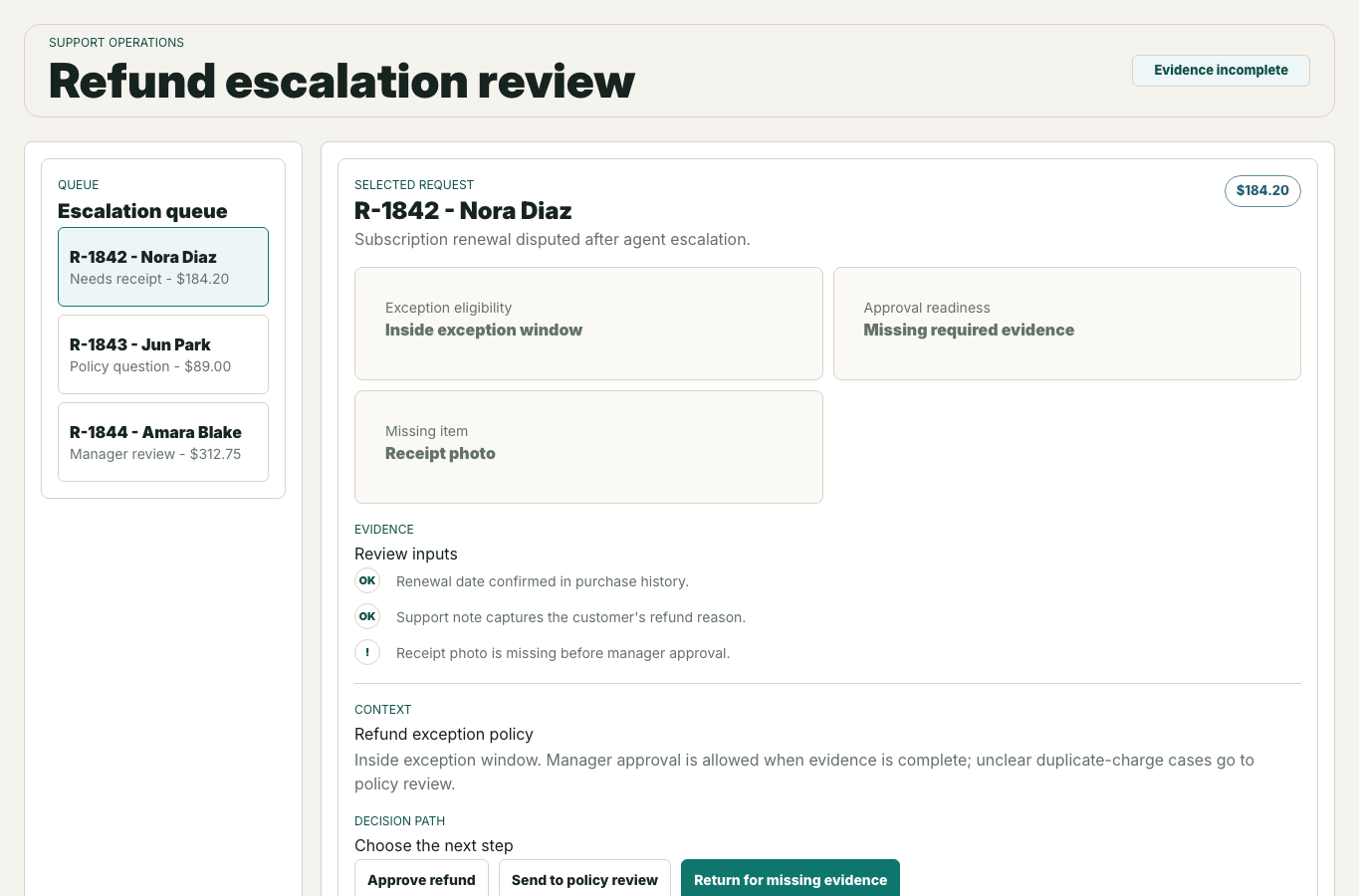Image resolution: width=1359 pixels, height=896 pixels.
Task: Click the OK icon beside support note line
Action: 367,616
